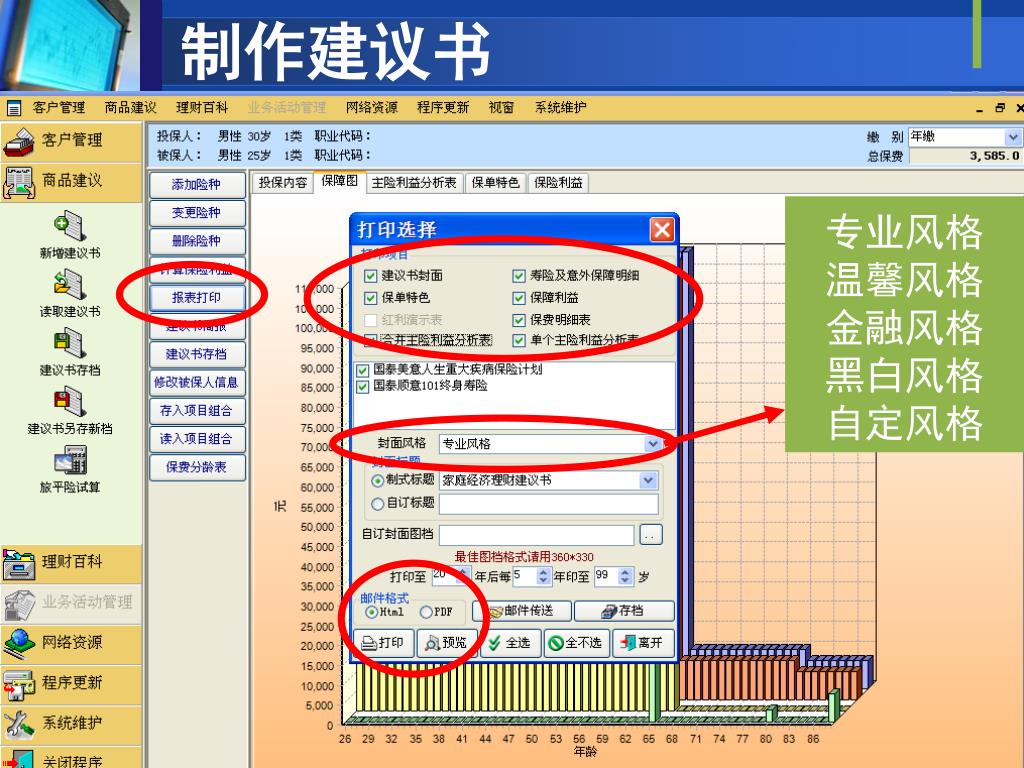The width and height of the screenshot is (1024, 768).
Task: Click the 客户管理 sidebar icon
Action: point(19,141)
